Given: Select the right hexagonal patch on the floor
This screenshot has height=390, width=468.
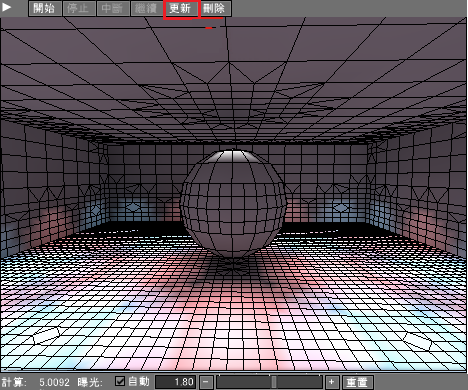Looking at the screenshot, I should [x=417, y=341].
